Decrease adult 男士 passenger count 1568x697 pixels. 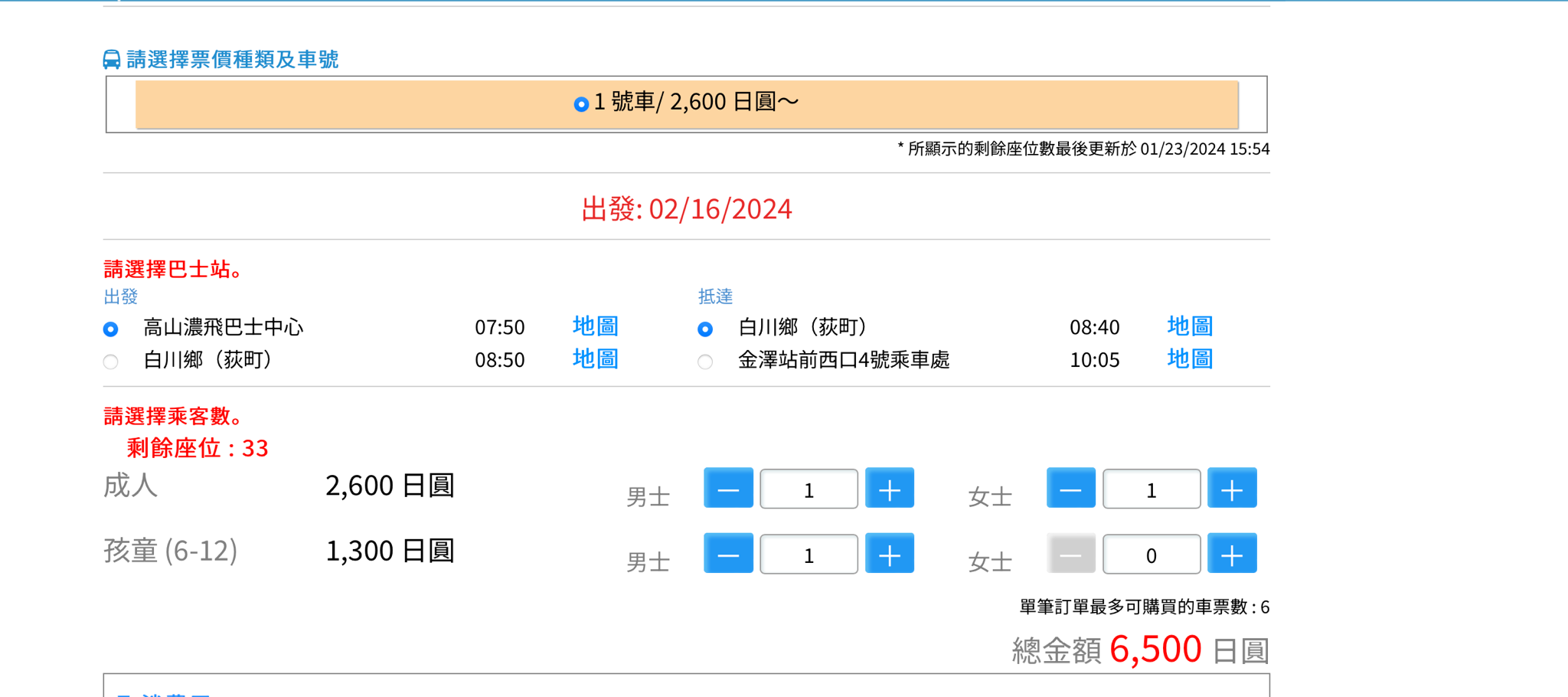(x=728, y=488)
